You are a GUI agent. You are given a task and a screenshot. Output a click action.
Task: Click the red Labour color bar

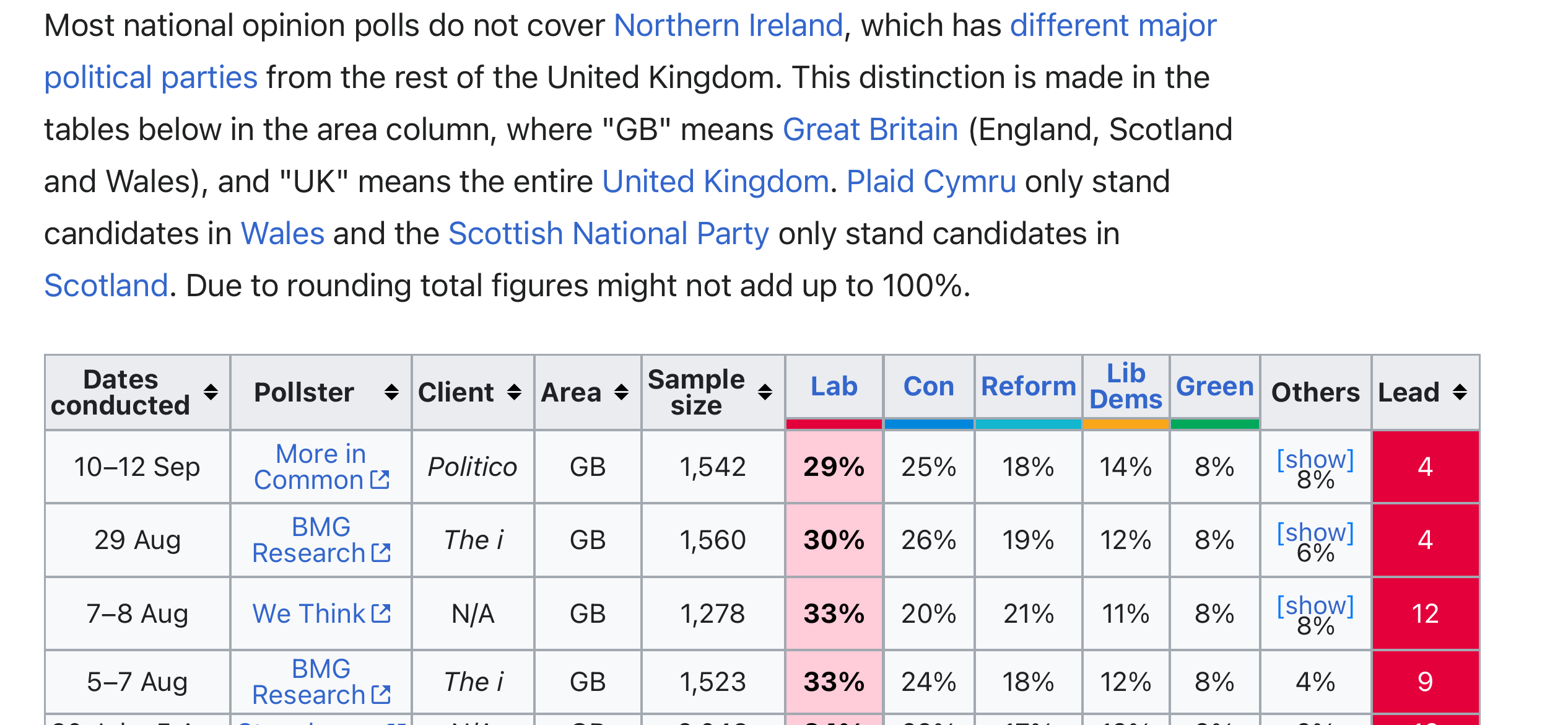pos(834,424)
